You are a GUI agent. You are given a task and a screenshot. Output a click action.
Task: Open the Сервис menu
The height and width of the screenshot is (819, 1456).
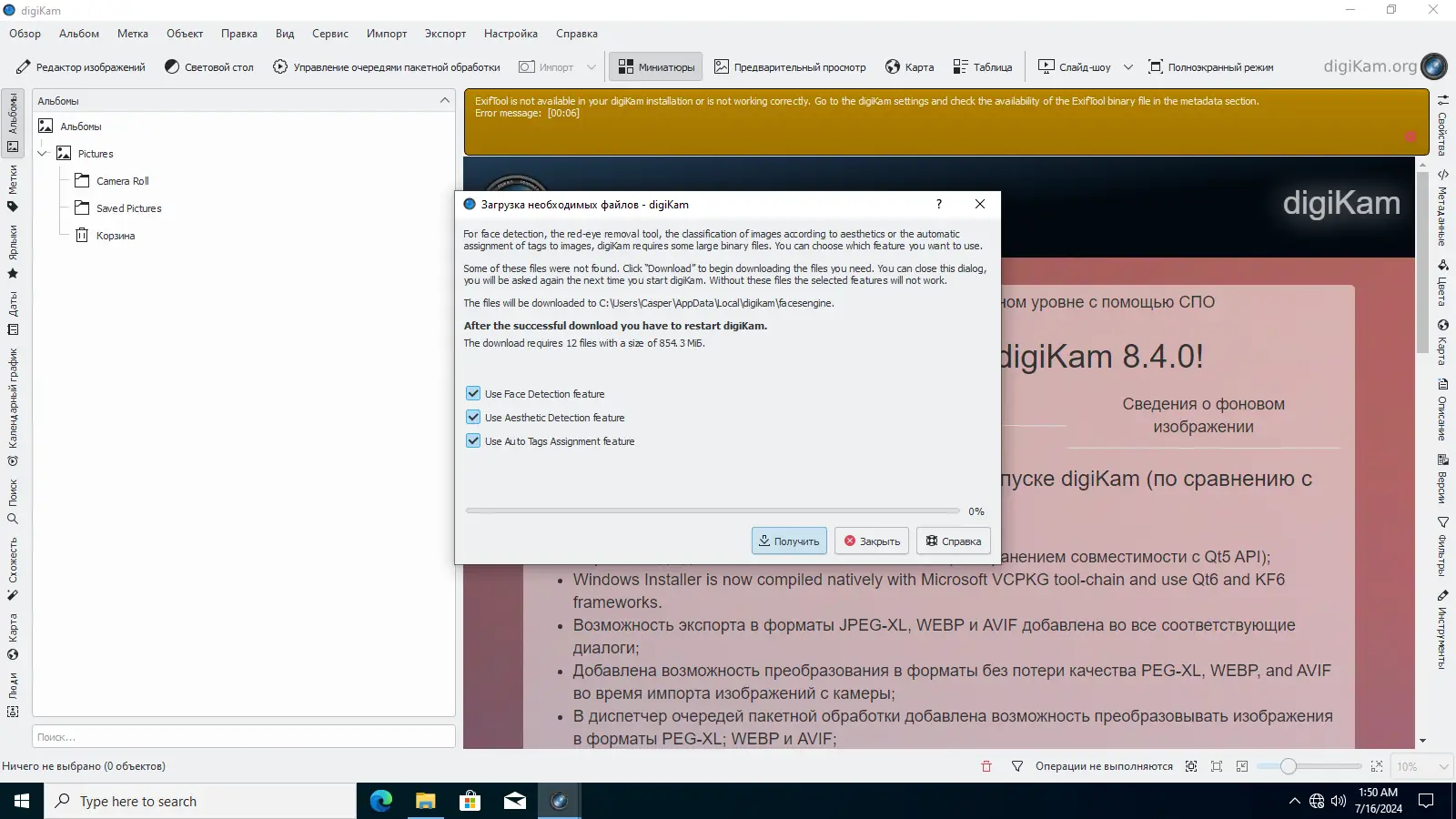[x=330, y=34]
